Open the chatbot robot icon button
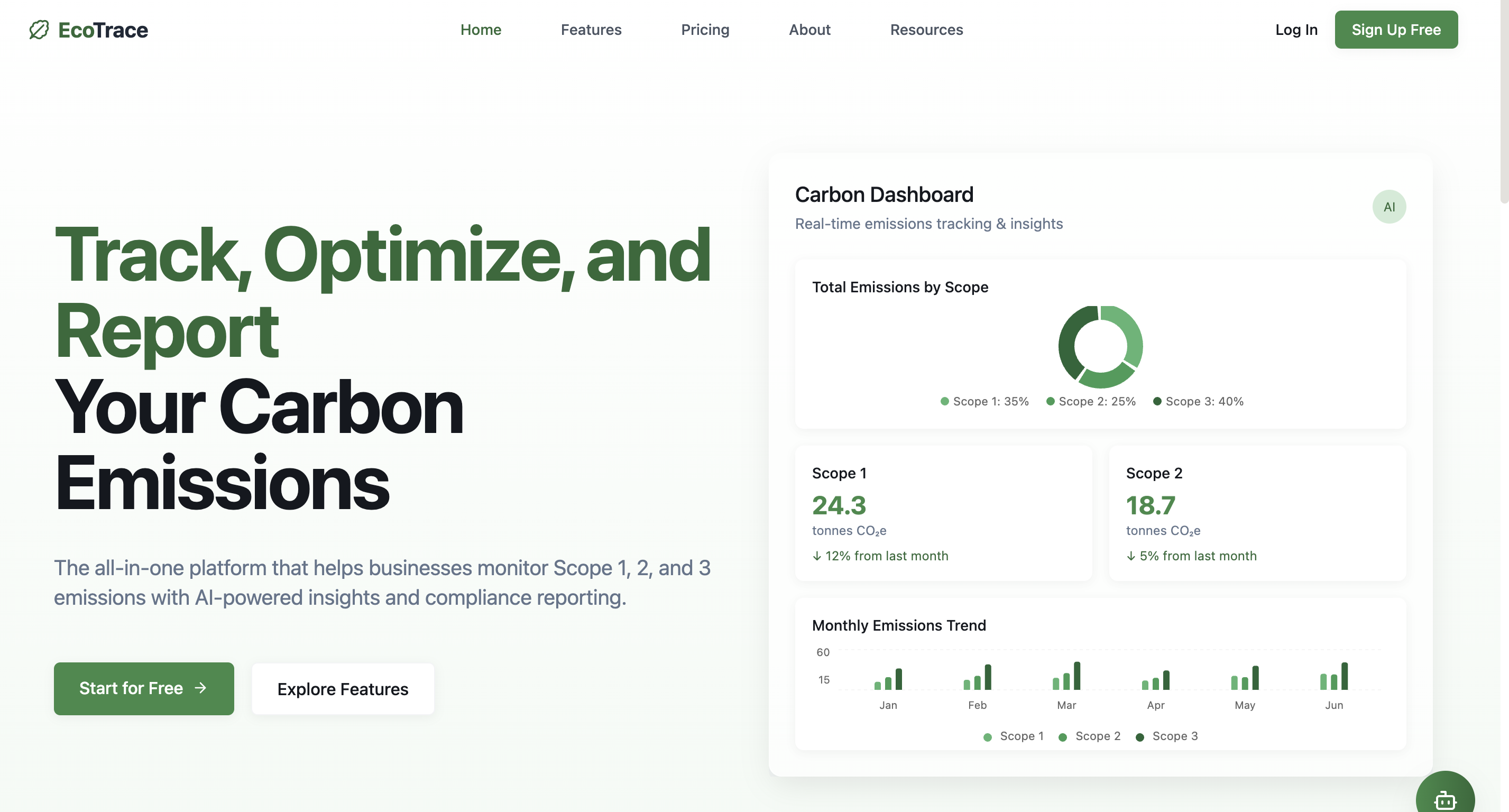The image size is (1509, 812). pos(1444,799)
